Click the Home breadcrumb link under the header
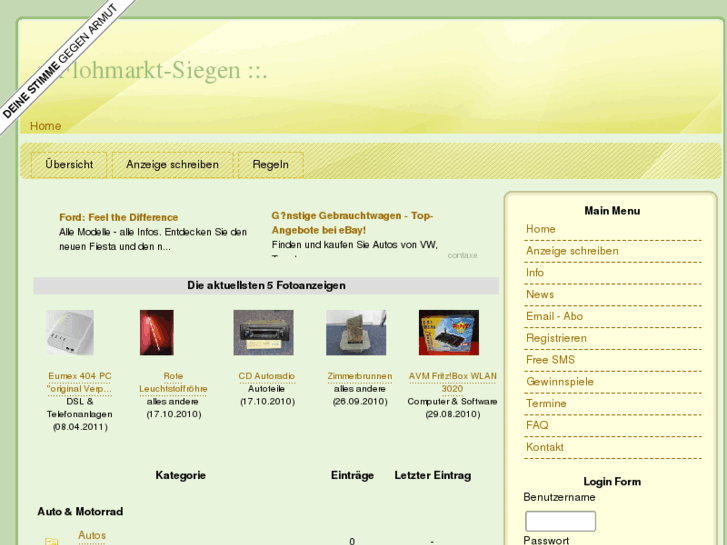The image size is (727, 545). tap(45, 126)
